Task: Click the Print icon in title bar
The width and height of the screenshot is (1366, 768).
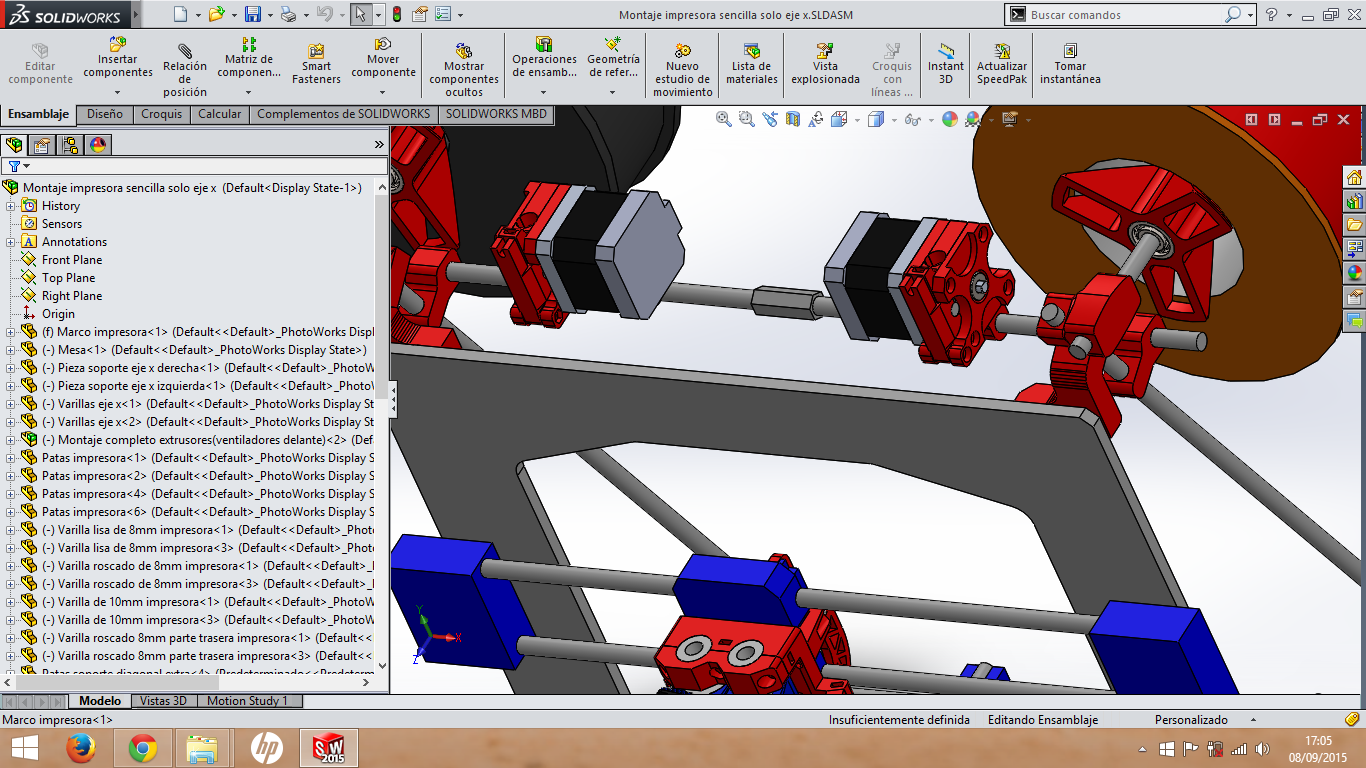Action: (x=288, y=14)
